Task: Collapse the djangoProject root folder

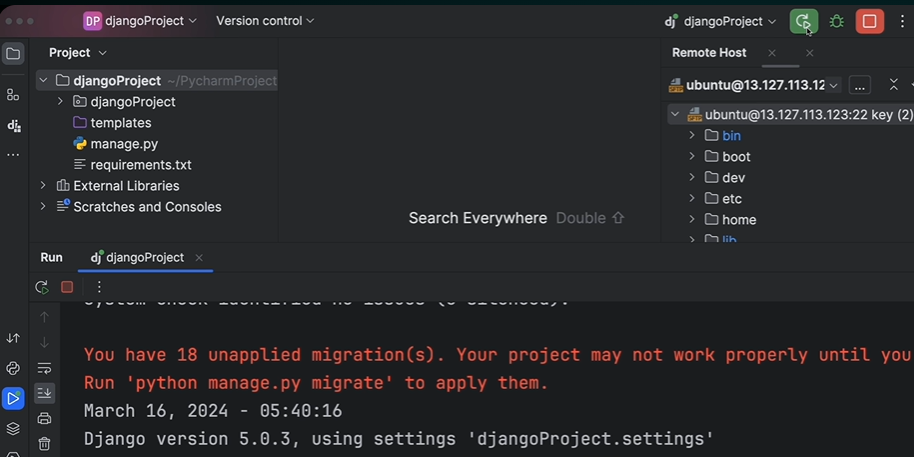Action: pos(43,80)
